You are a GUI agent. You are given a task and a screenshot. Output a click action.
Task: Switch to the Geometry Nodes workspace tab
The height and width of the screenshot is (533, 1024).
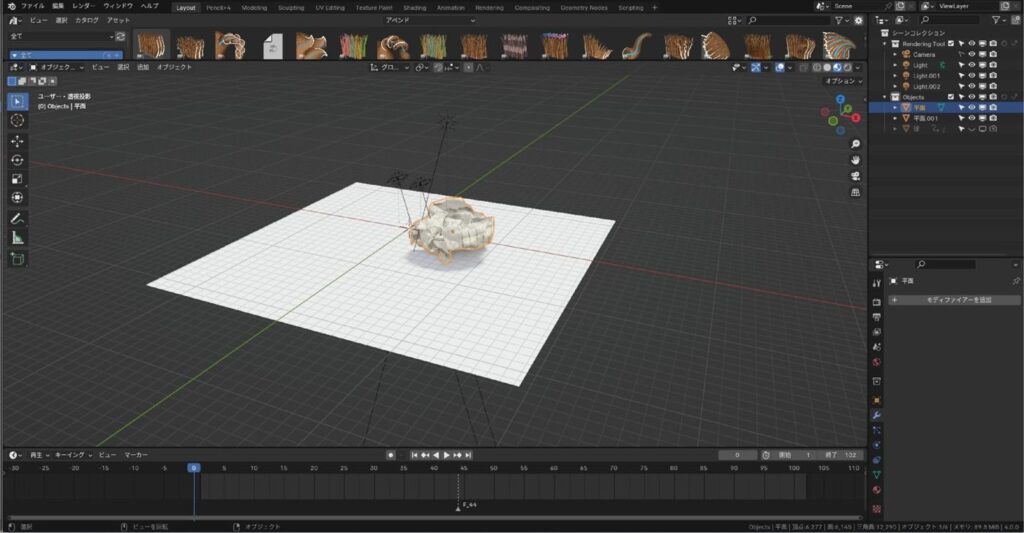pyautogui.click(x=584, y=8)
